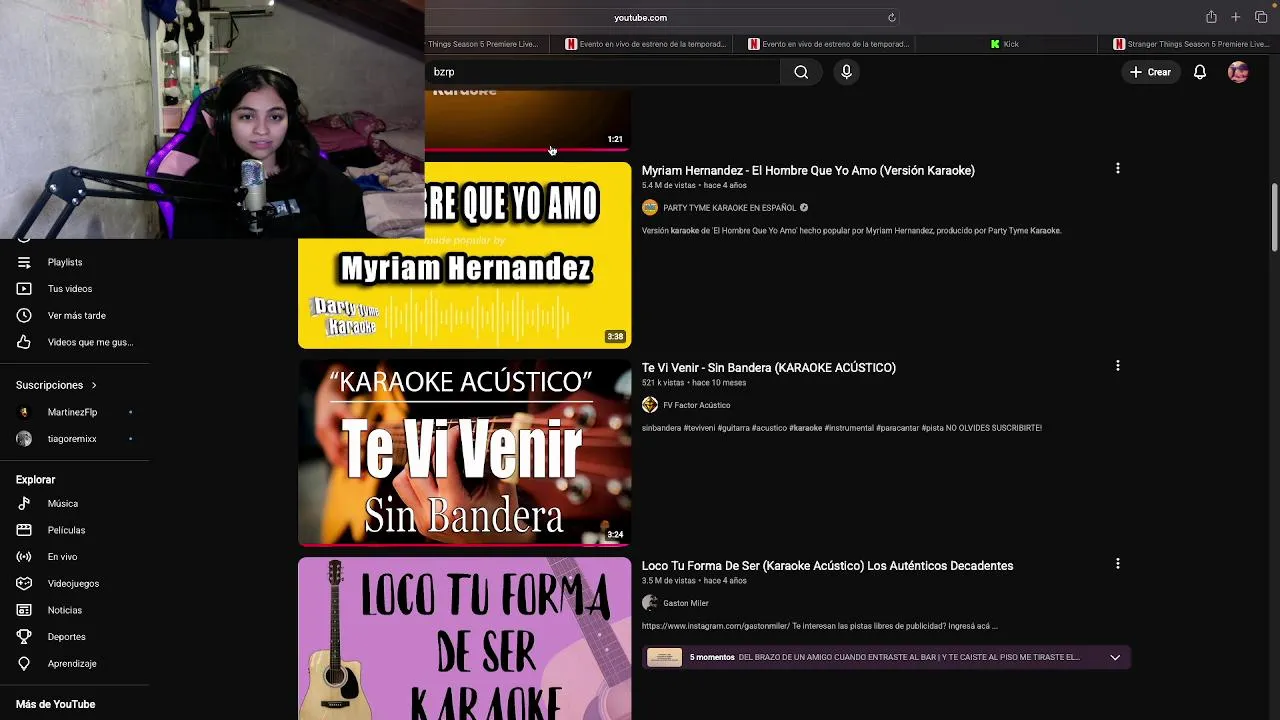The height and width of the screenshot is (720, 1280).
Task: Play the partially visible 1:21 video thumbnail
Action: 528,120
